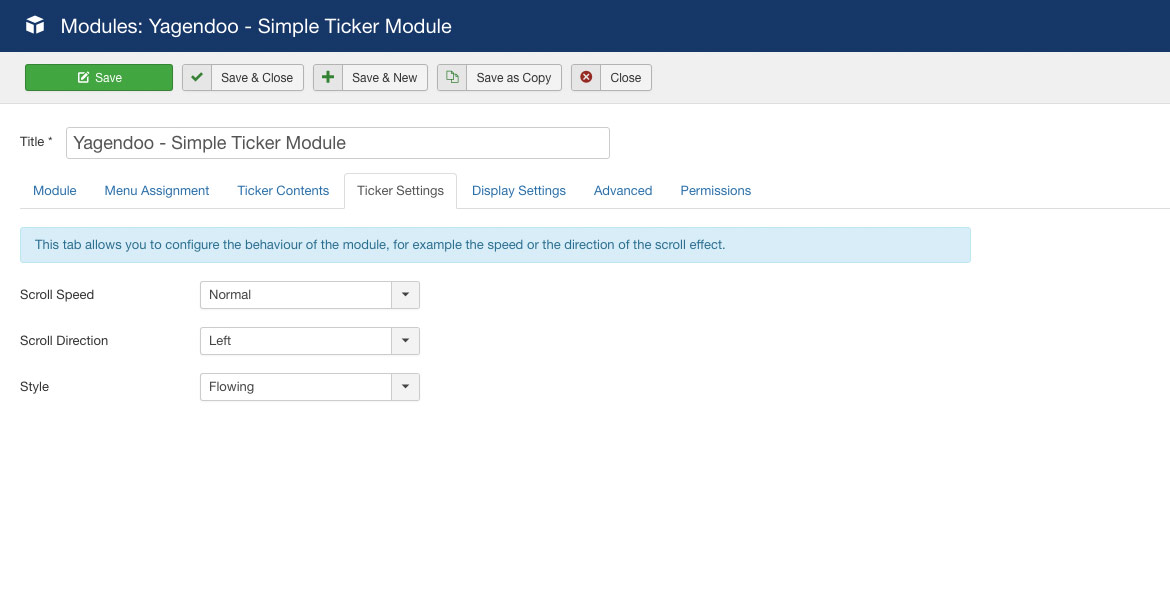
Task: Click the Close button label
Action: (x=625, y=78)
